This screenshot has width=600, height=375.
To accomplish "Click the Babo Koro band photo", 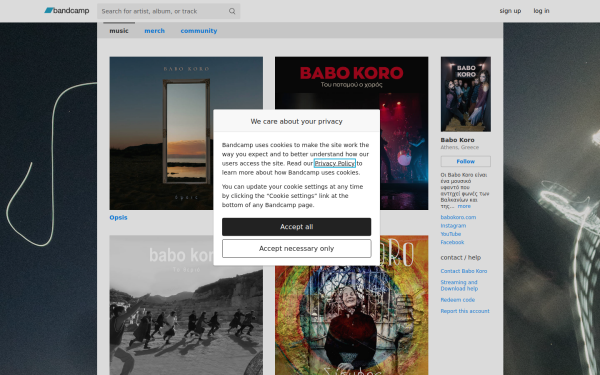I will 466,94.
